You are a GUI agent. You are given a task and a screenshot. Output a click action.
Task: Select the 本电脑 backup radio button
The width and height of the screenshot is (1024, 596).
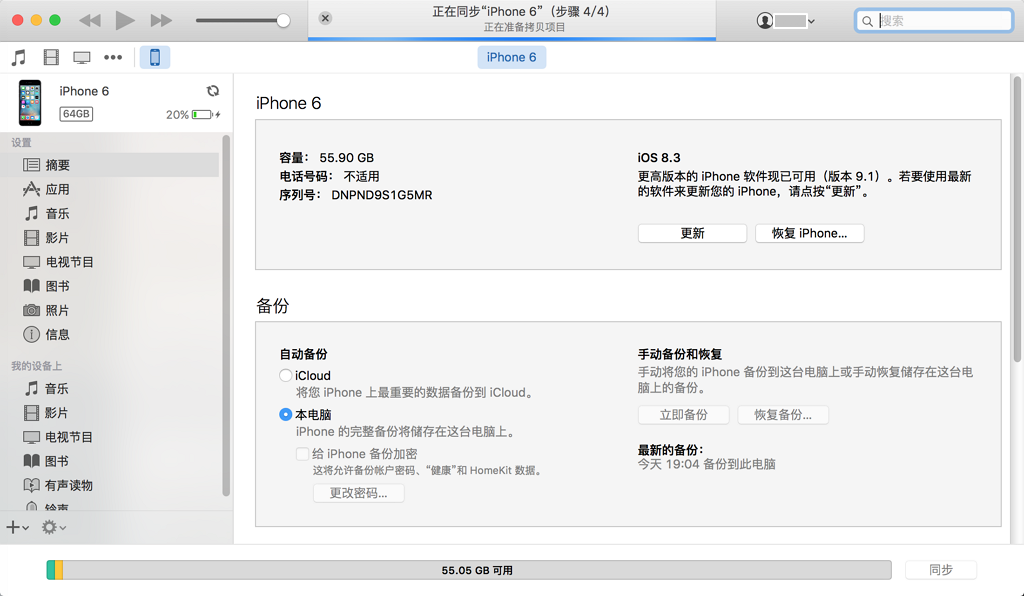click(x=285, y=415)
